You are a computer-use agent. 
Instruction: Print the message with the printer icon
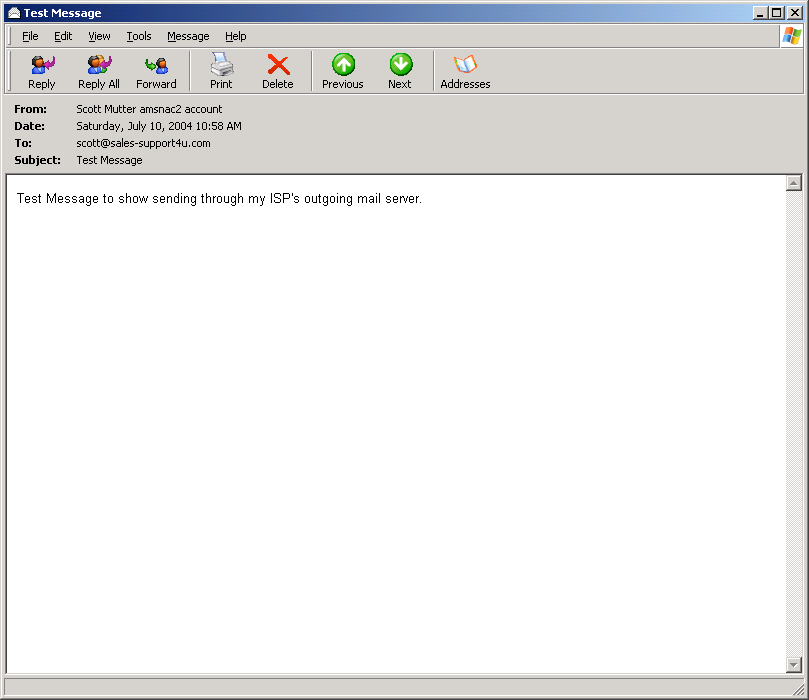[221, 72]
